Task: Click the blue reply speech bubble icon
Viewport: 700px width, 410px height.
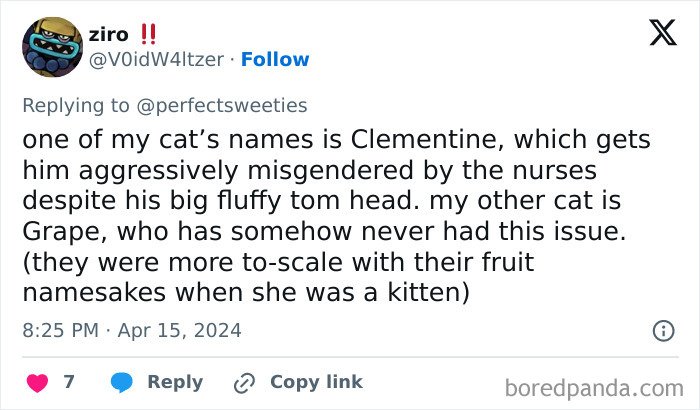Action: (122, 382)
